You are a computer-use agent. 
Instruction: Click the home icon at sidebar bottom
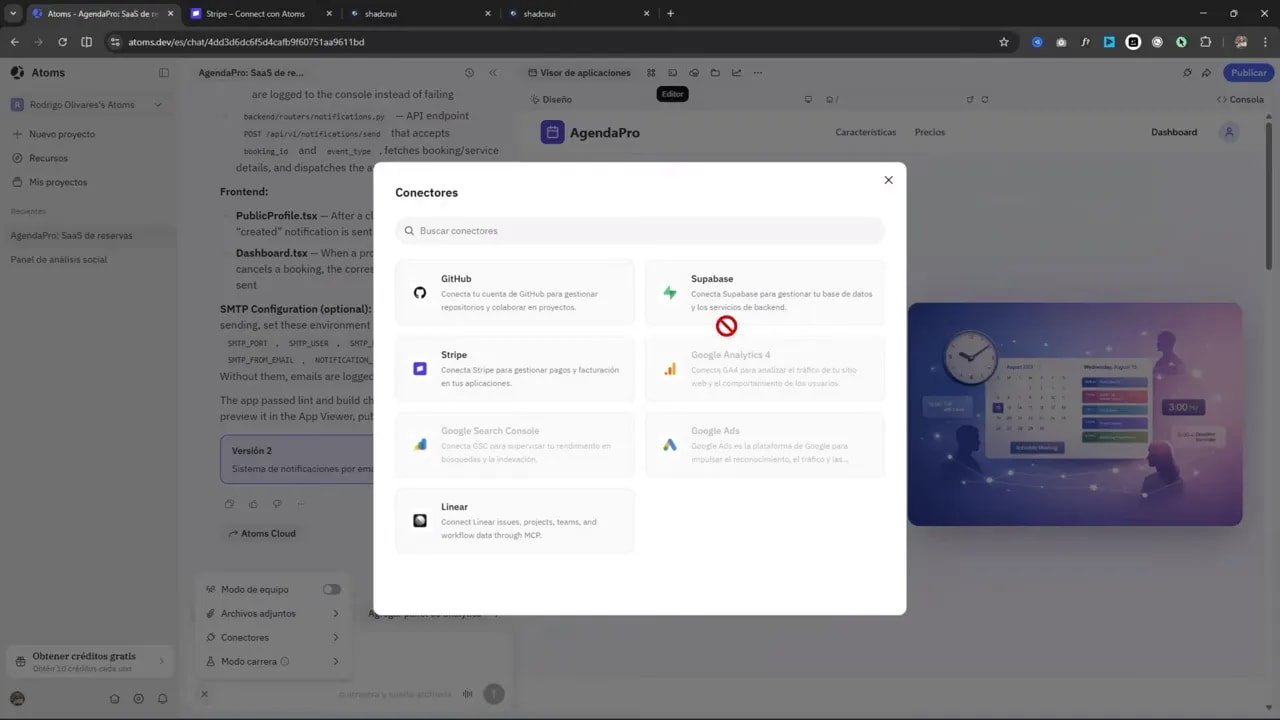click(114, 699)
